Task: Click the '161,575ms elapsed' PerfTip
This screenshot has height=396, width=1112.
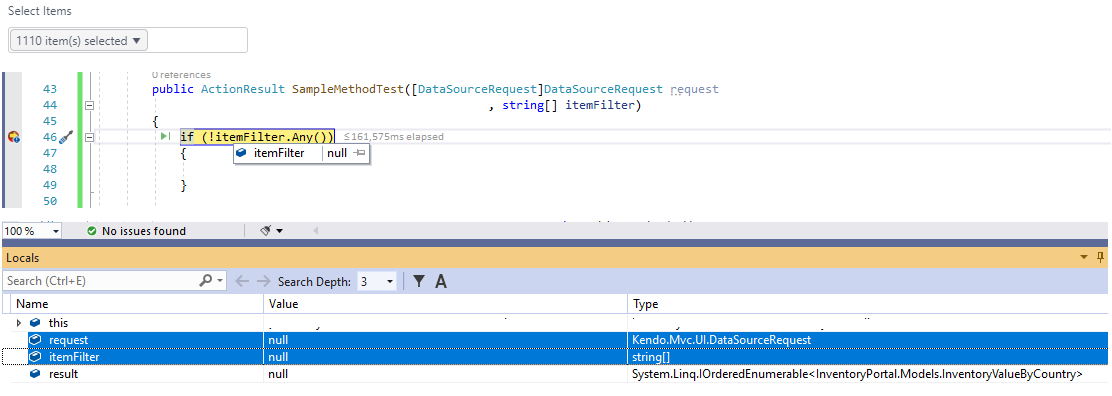Action: [394, 136]
